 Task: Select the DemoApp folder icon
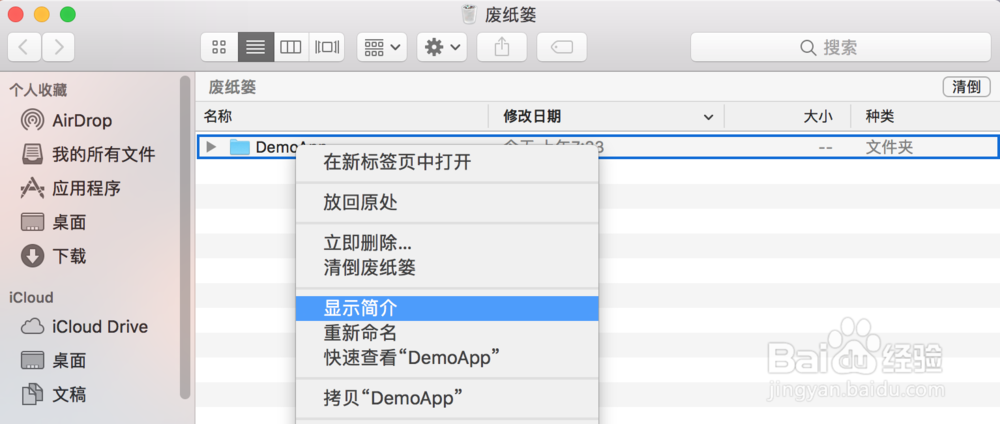tap(239, 147)
